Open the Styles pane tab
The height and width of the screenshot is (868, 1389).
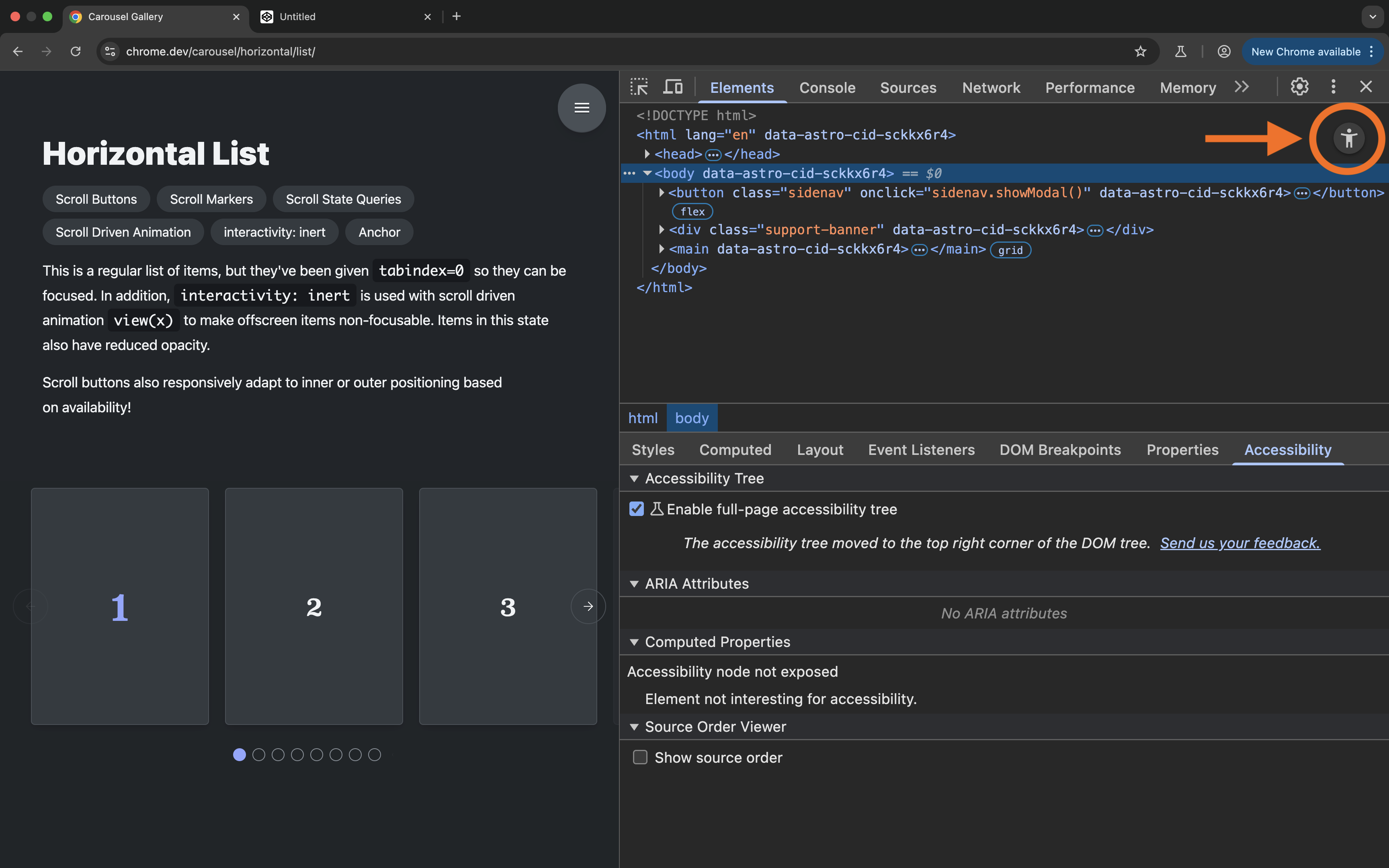click(653, 450)
